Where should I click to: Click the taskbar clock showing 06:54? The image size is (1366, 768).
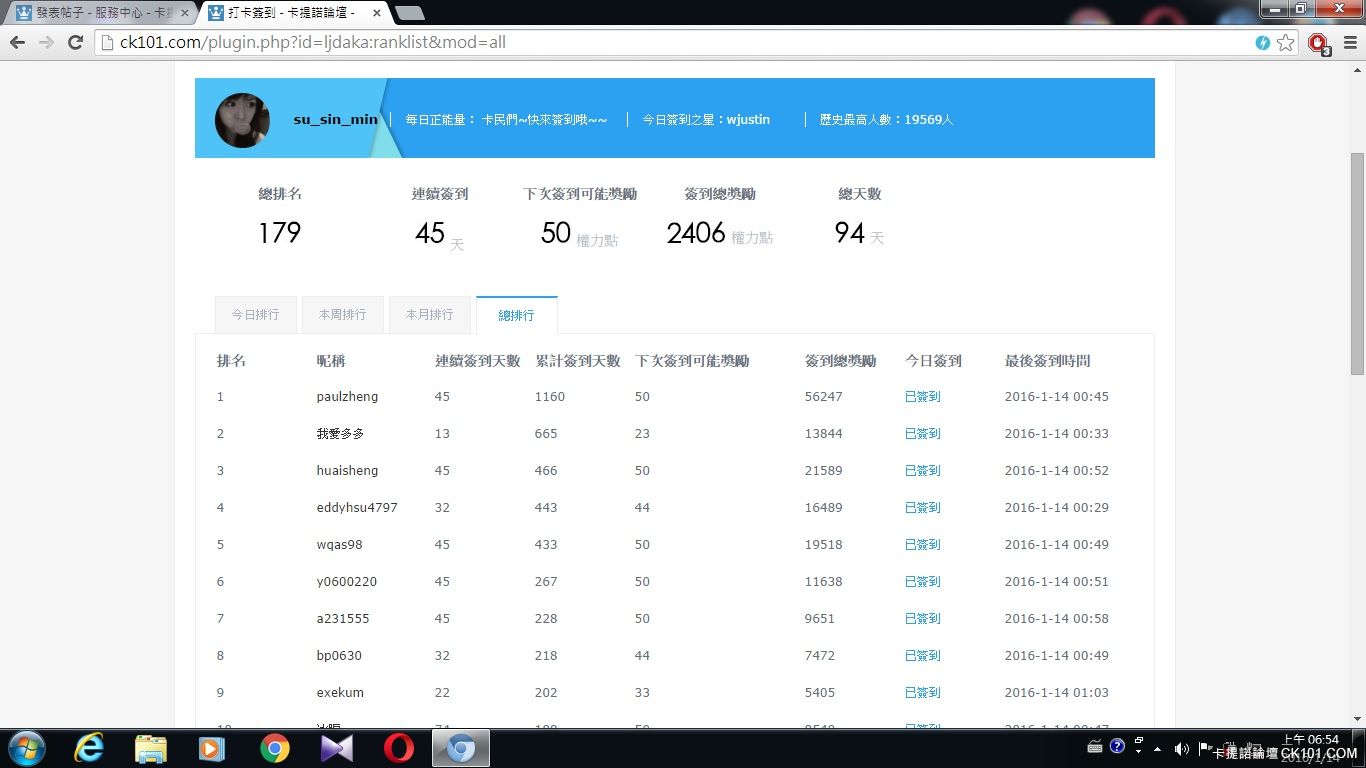pyautogui.click(x=1309, y=740)
